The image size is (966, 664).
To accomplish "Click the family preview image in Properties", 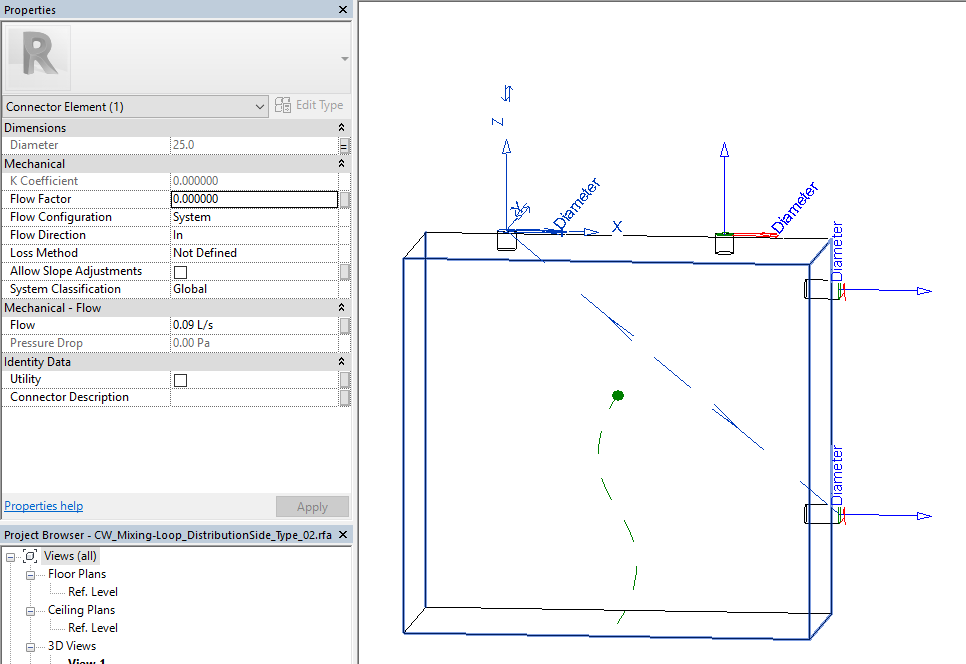I will pos(37,57).
